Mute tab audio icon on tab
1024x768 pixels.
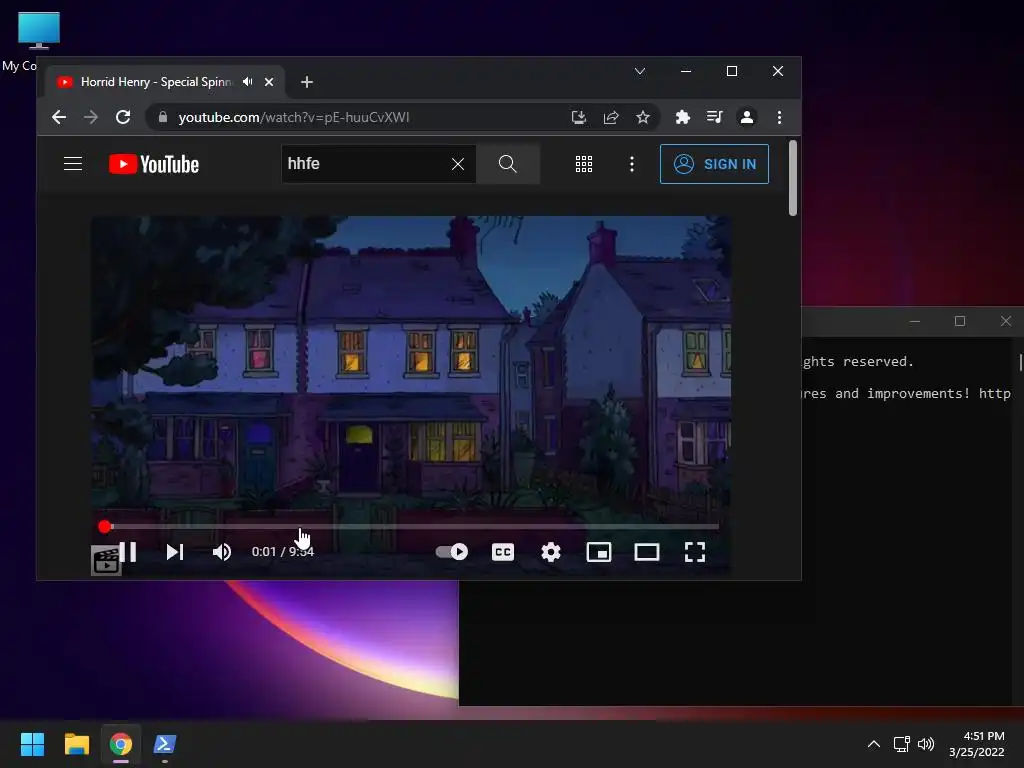coord(248,82)
